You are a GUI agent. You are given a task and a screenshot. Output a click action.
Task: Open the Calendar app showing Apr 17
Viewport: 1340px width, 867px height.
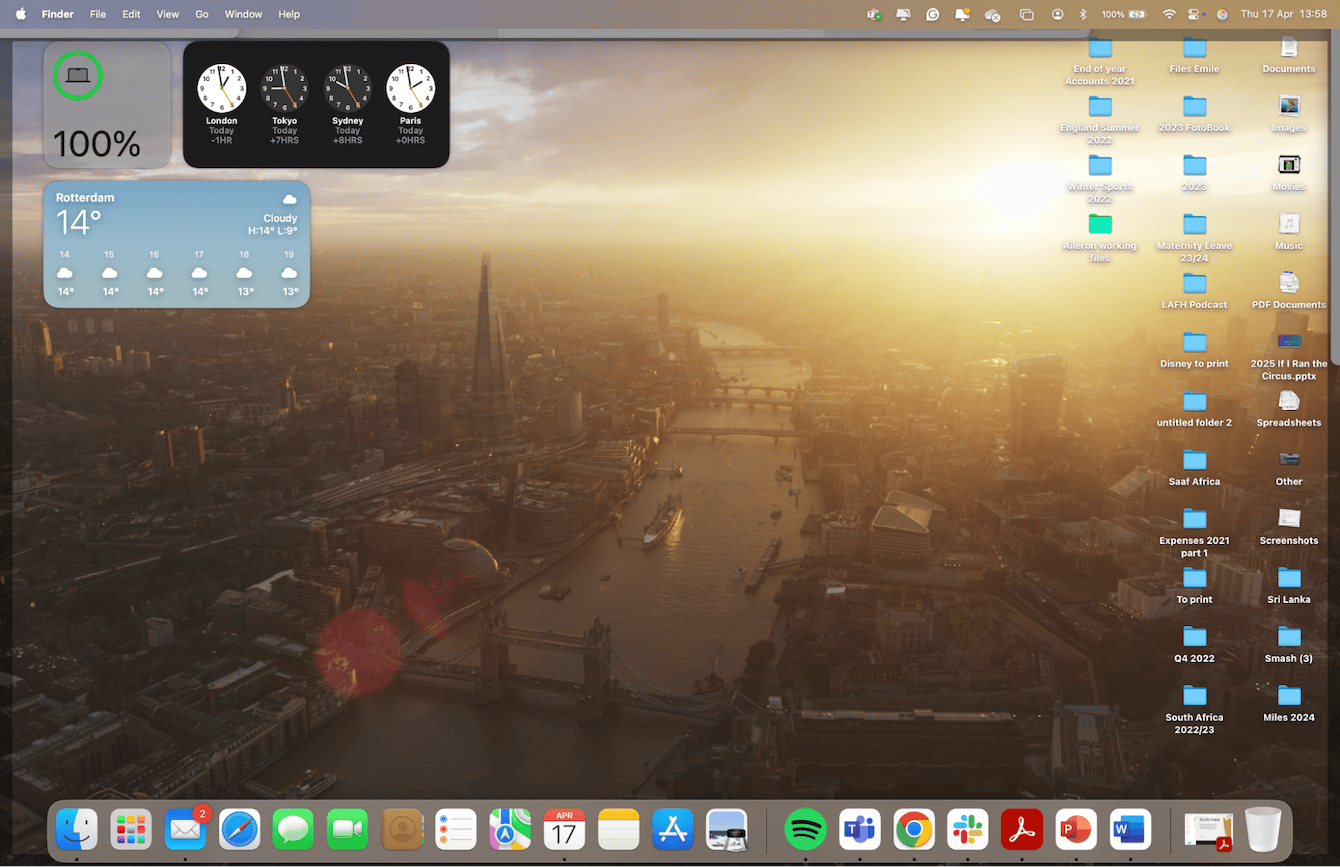[x=563, y=829]
